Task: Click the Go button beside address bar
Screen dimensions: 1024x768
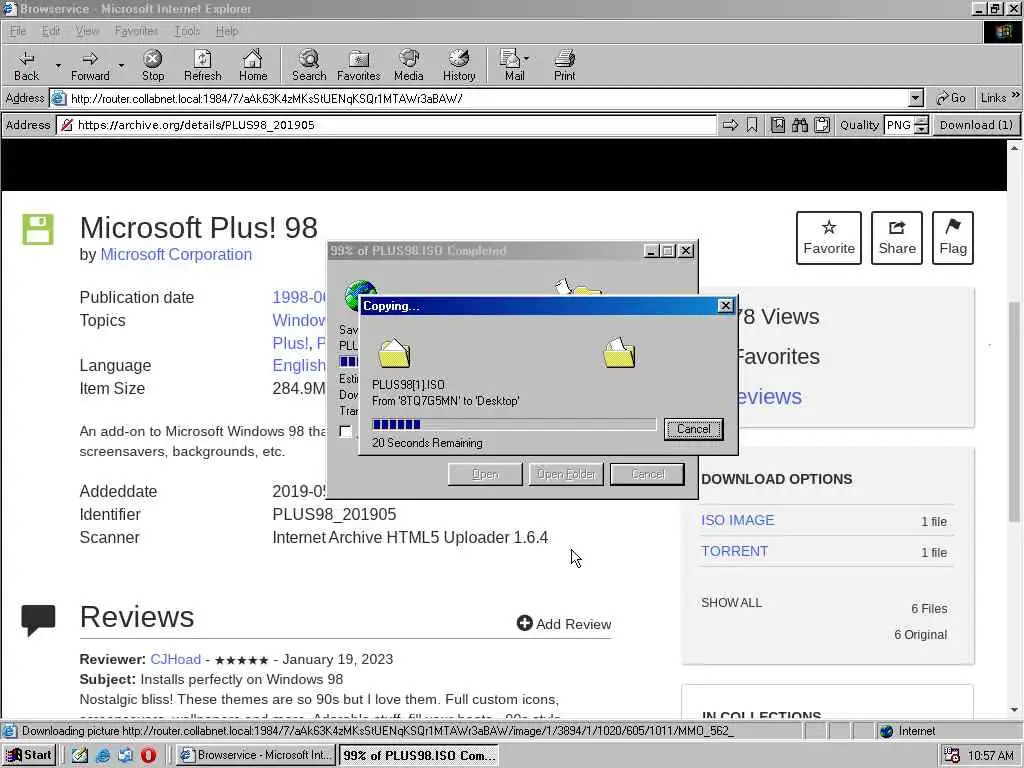Action: [951, 98]
